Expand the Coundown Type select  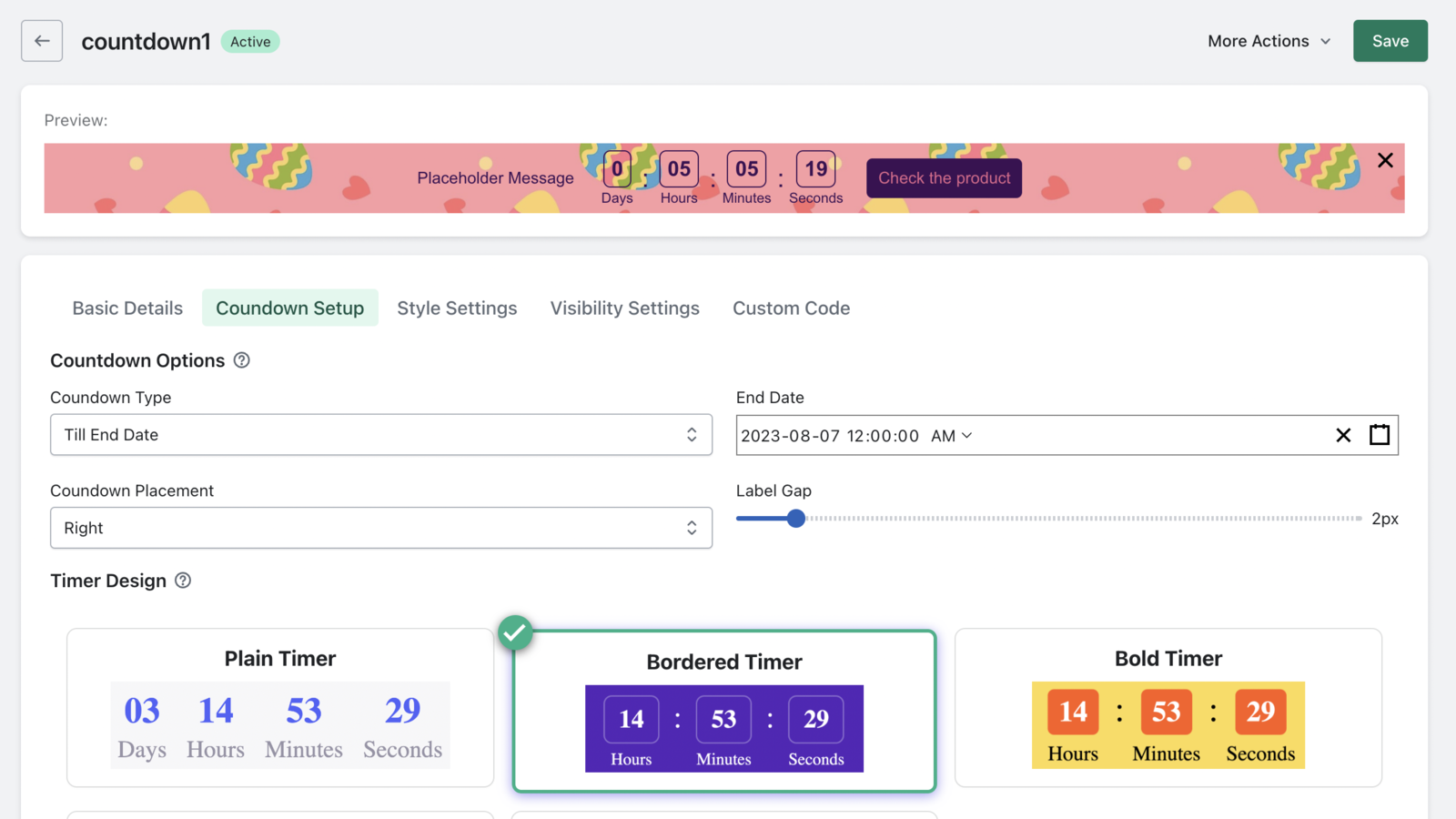[x=381, y=435]
